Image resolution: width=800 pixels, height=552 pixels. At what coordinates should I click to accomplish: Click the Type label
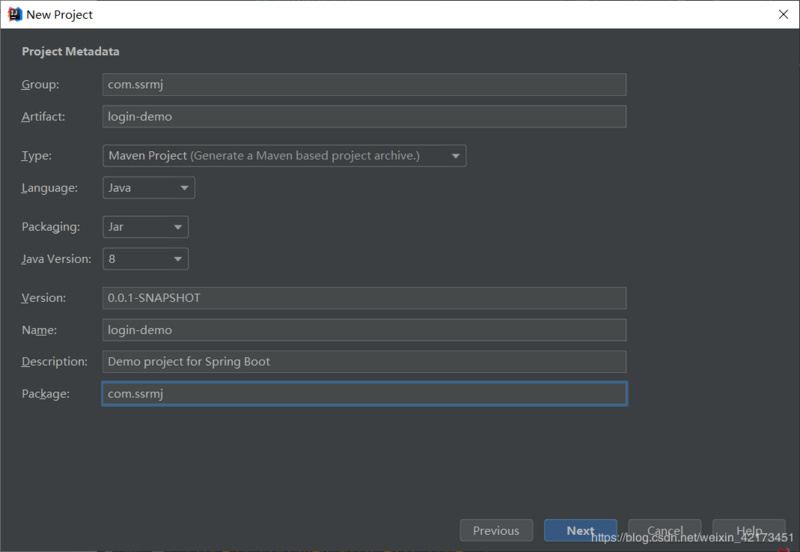pyautogui.click(x=36, y=156)
